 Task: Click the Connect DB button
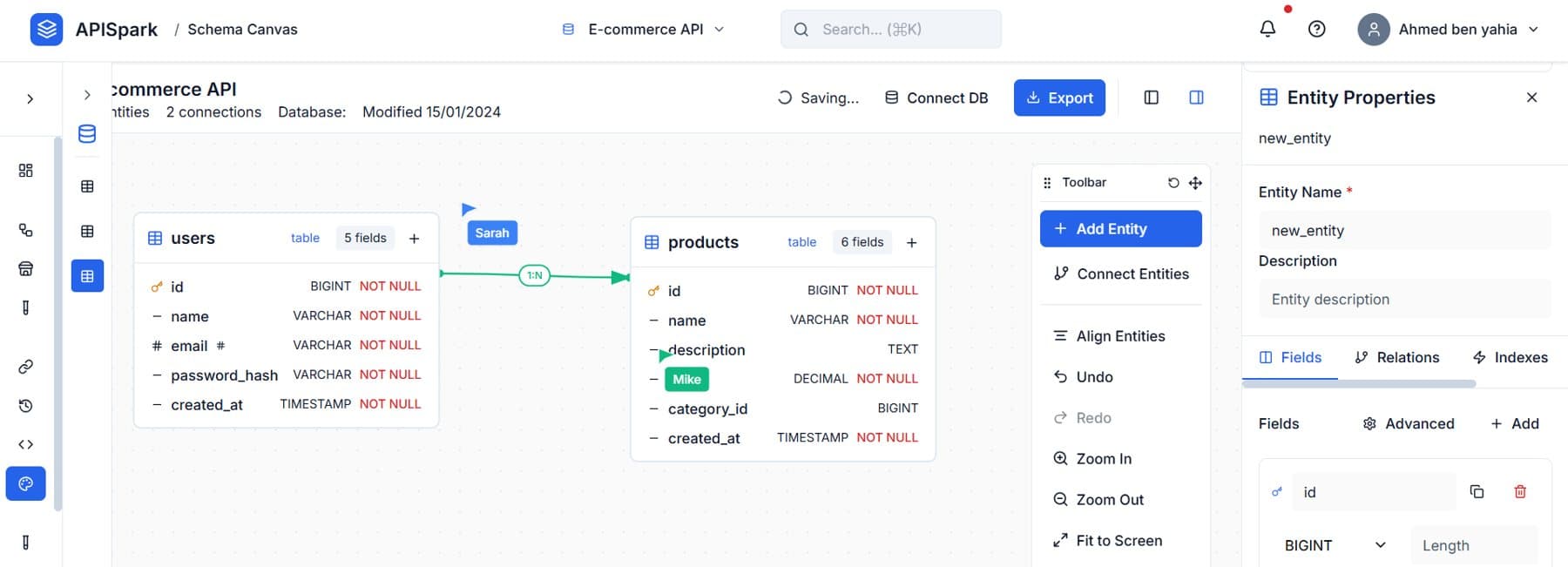(x=936, y=98)
